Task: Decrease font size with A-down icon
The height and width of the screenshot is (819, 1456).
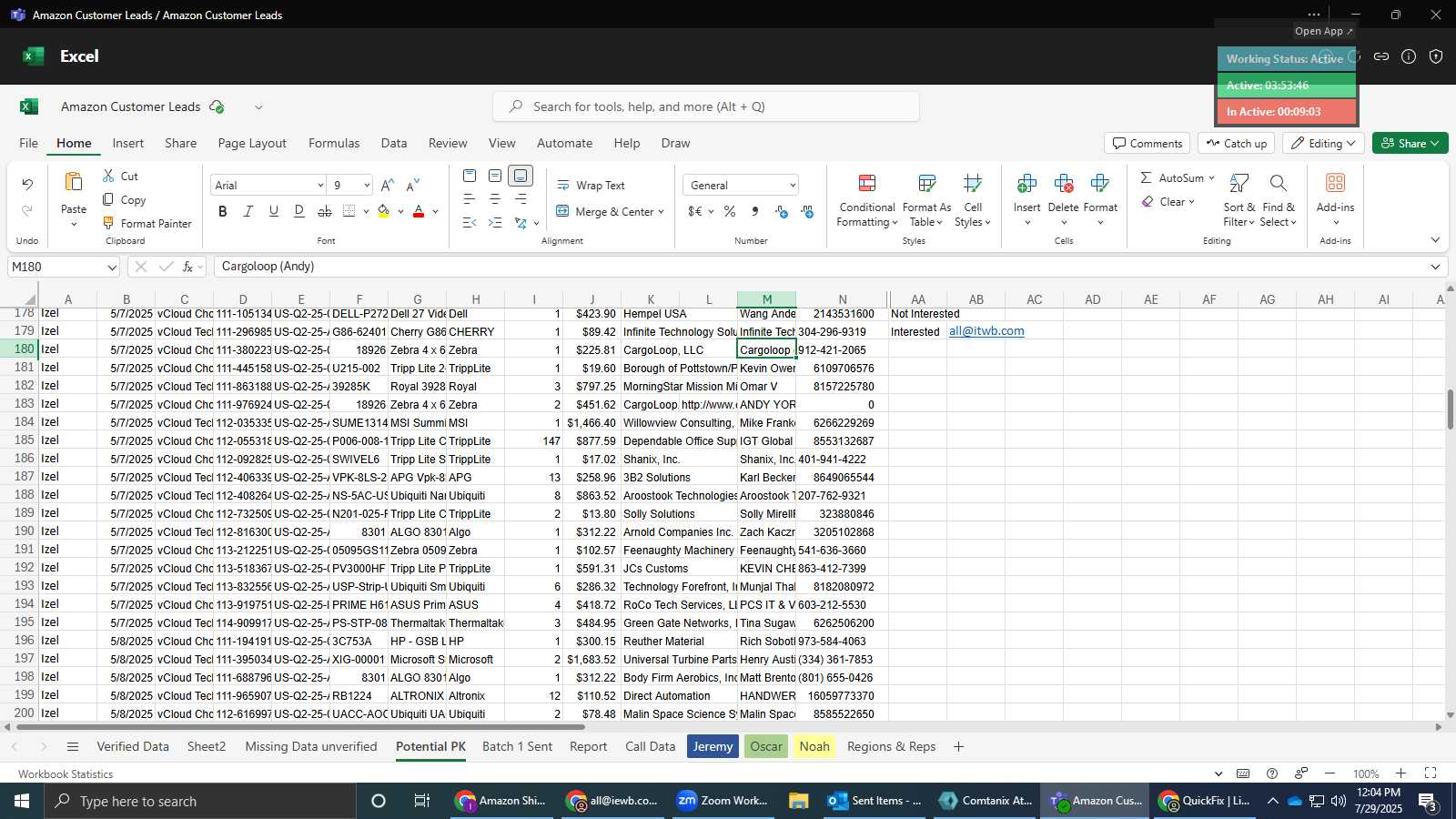Action: [413, 185]
